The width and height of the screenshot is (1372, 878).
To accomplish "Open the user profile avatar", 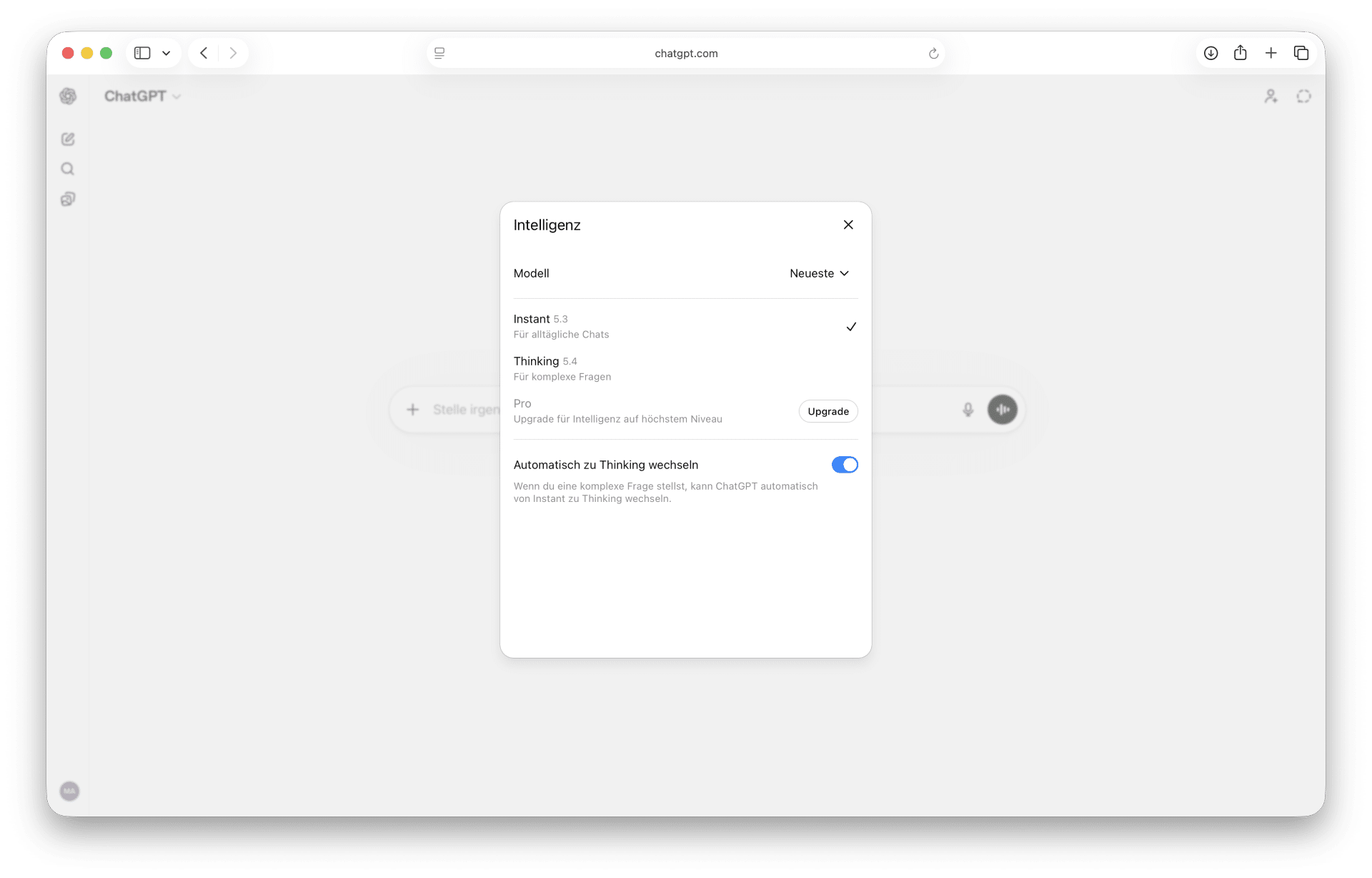I will point(69,791).
